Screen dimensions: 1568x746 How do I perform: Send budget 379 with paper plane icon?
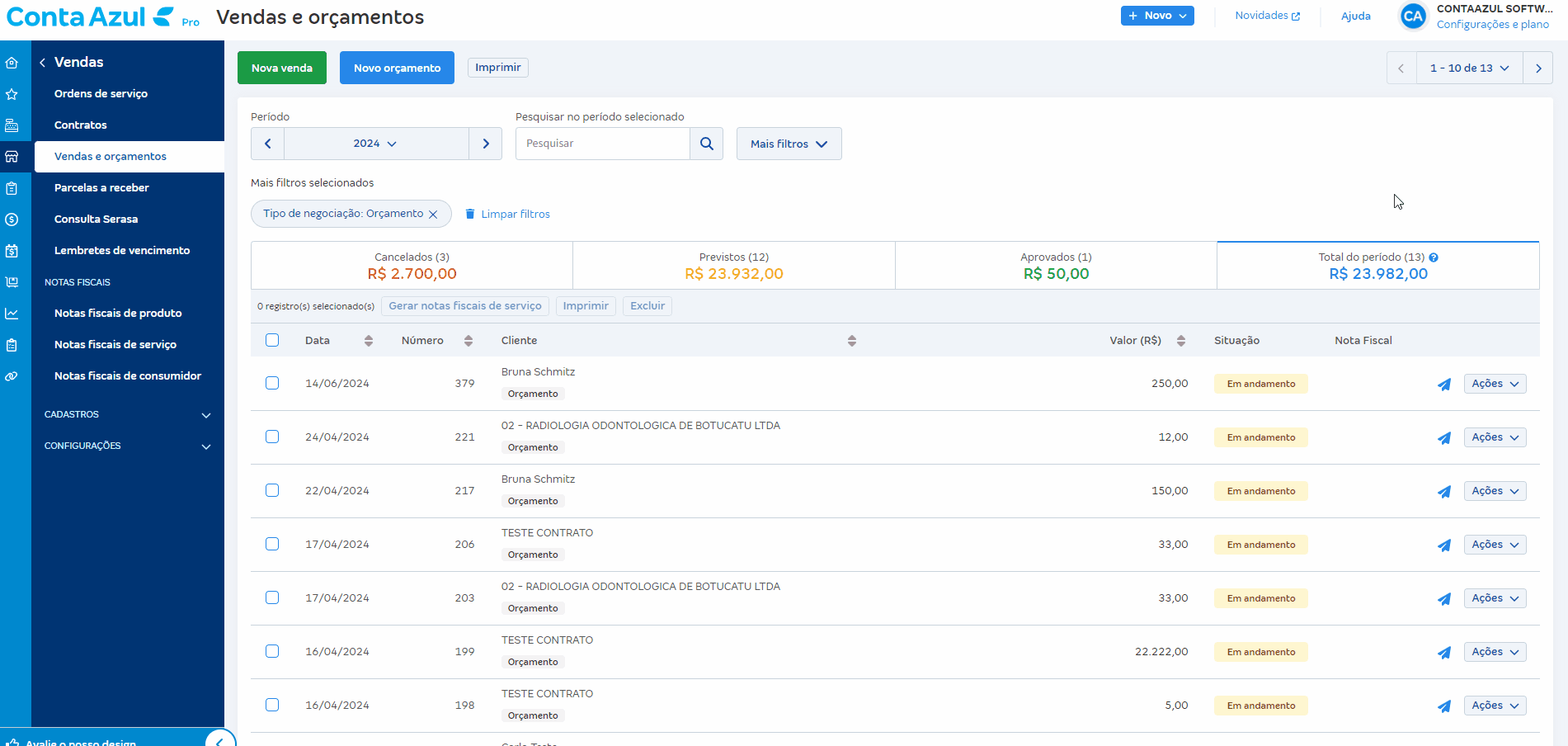pyautogui.click(x=1444, y=385)
